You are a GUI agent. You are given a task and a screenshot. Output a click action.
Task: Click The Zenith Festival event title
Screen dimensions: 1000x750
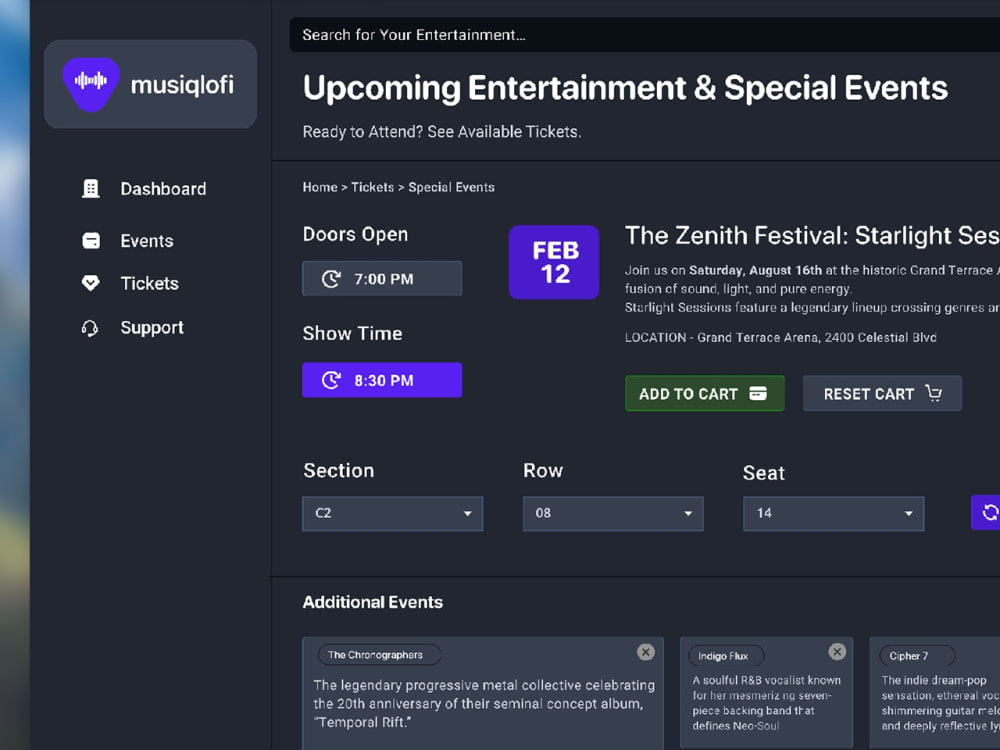[812, 235]
